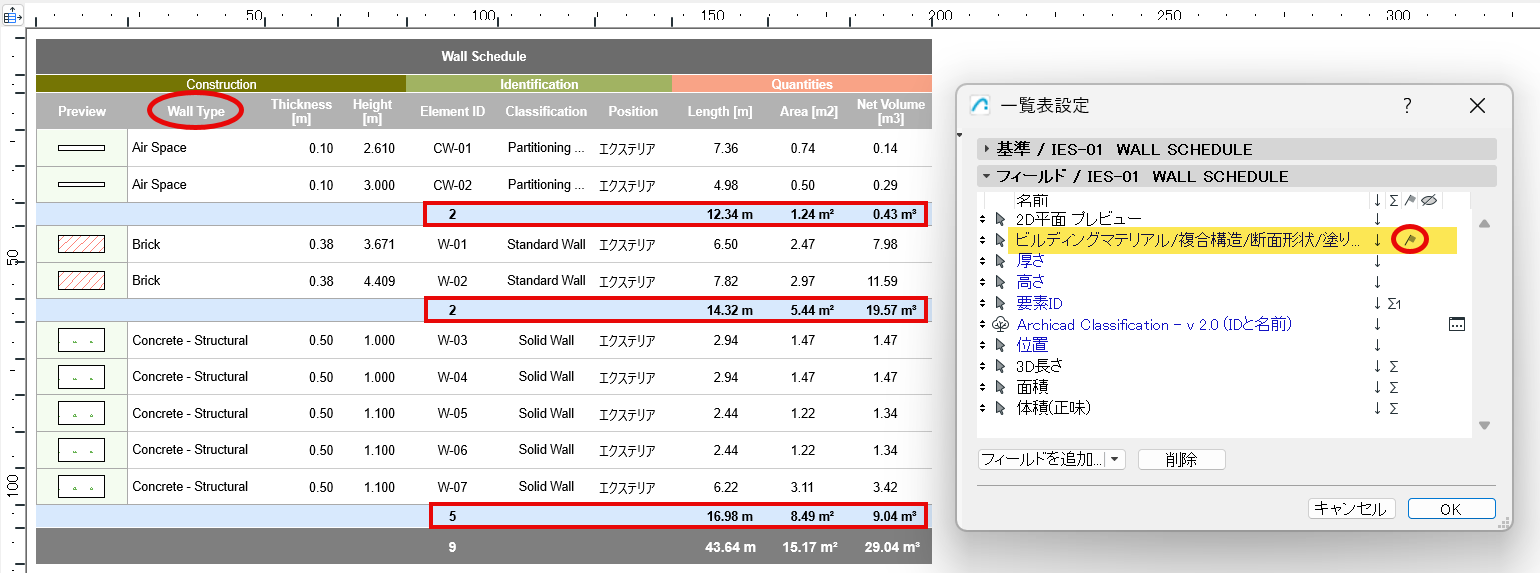This screenshot has height=573, width=1540.
Task: Click the sort arrow on the 厚さ row
Action: tap(1377, 261)
